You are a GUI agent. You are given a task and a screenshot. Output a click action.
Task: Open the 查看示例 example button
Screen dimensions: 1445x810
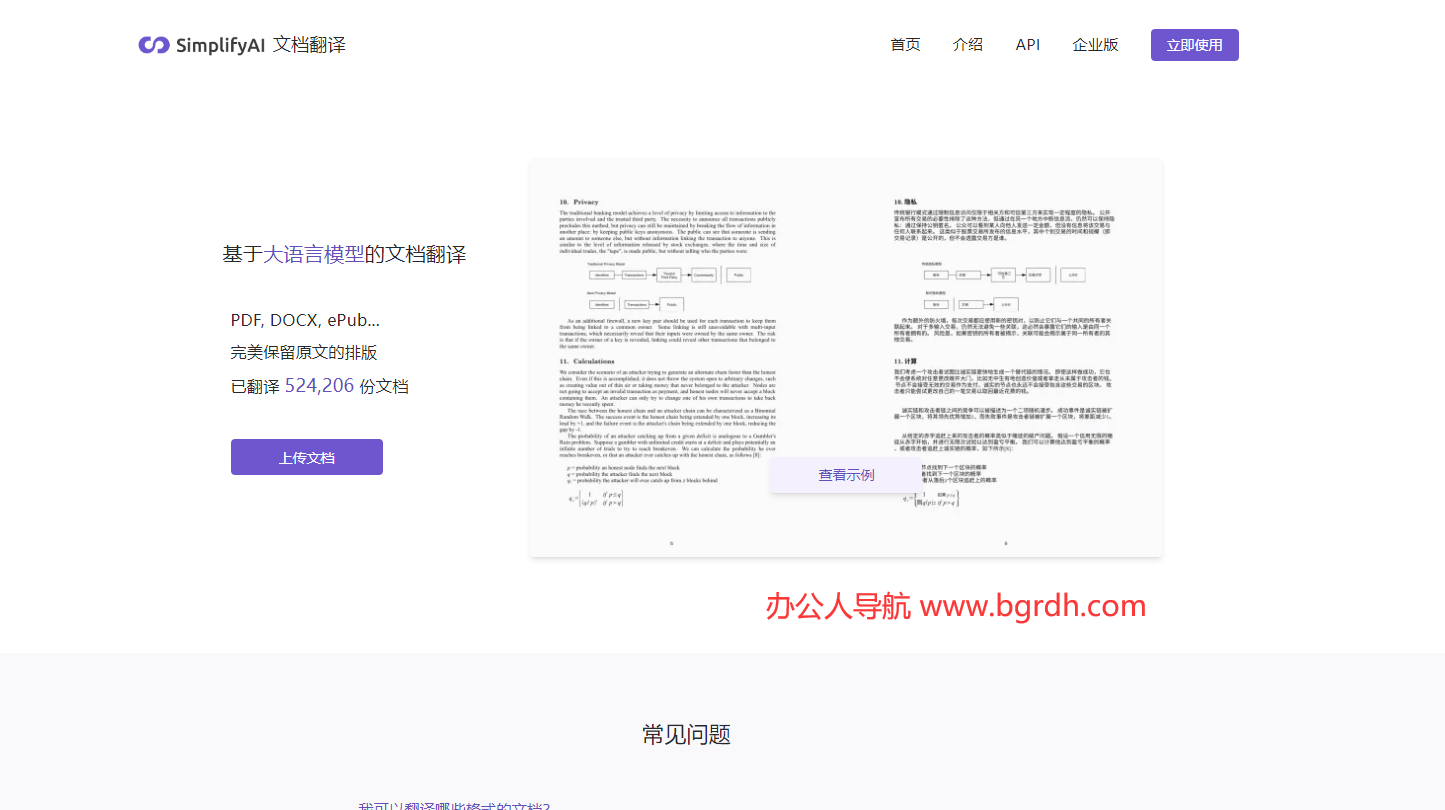846,475
